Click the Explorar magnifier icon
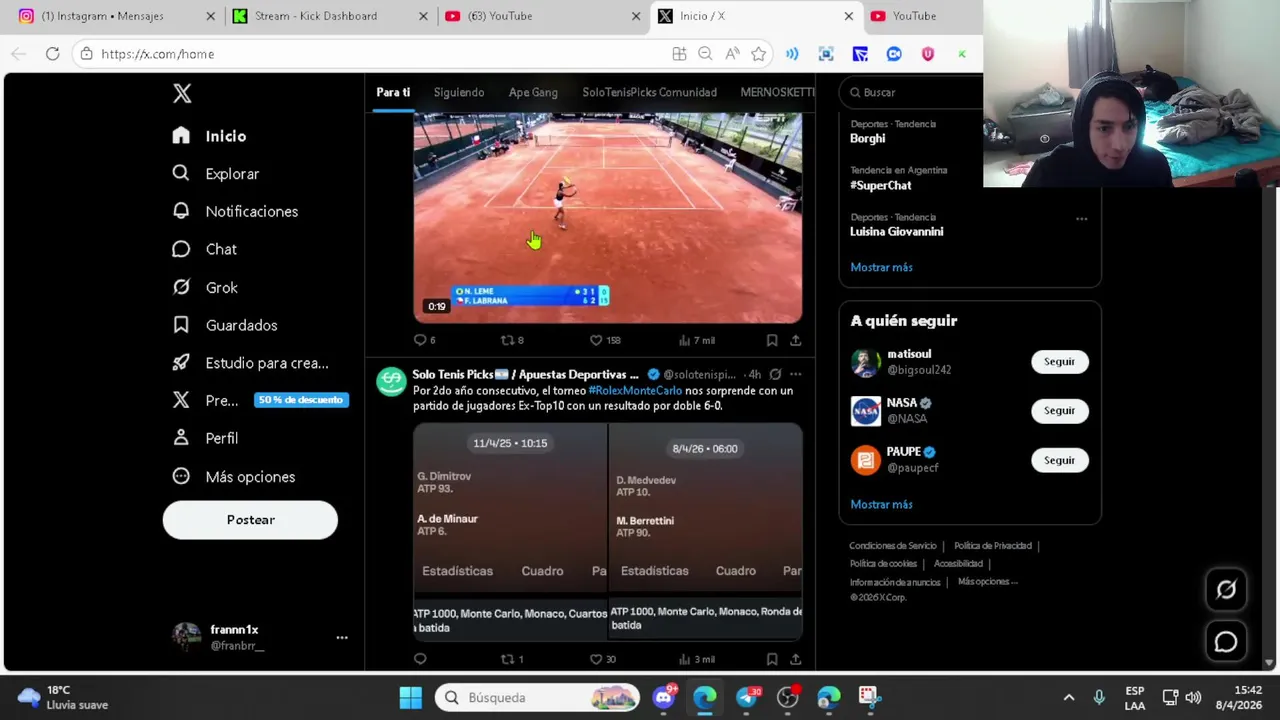This screenshot has height=720, width=1280. click(x=181, y=173)
